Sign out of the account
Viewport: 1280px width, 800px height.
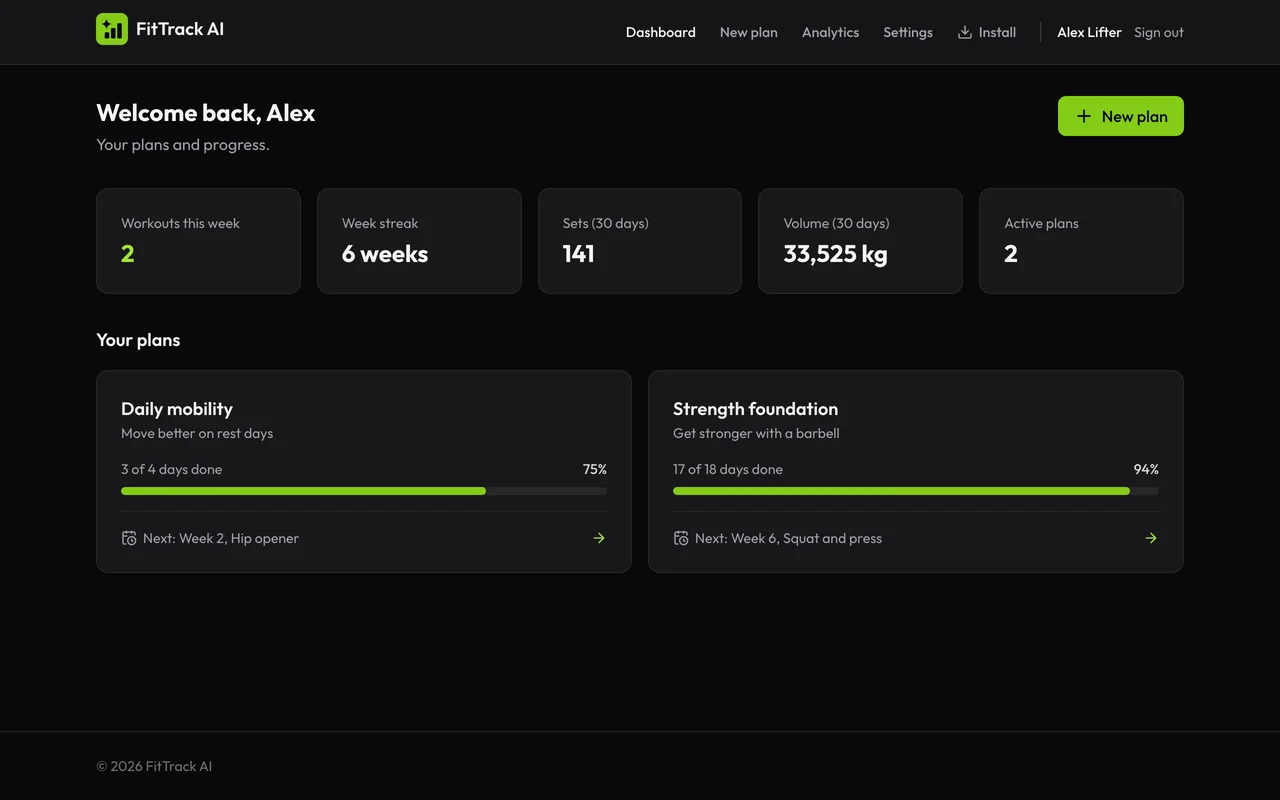1159,32
